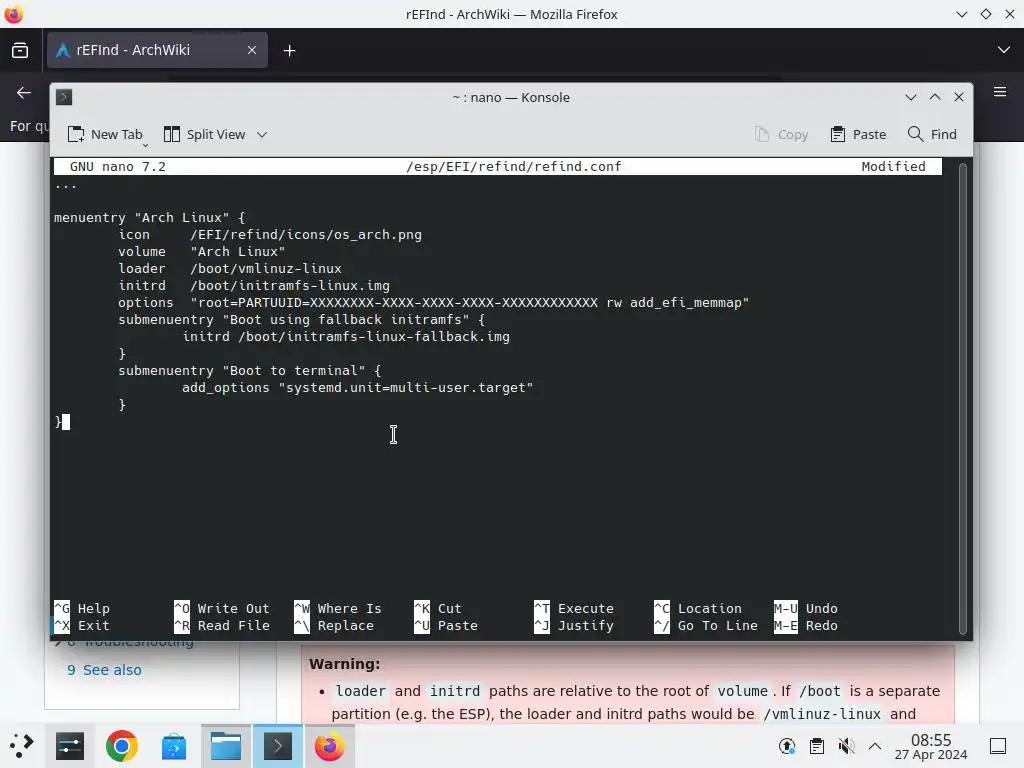The width and height of the screenshot is (1024, 768).
Task: Open the KDE application launcher
Action: coord(22,746)
